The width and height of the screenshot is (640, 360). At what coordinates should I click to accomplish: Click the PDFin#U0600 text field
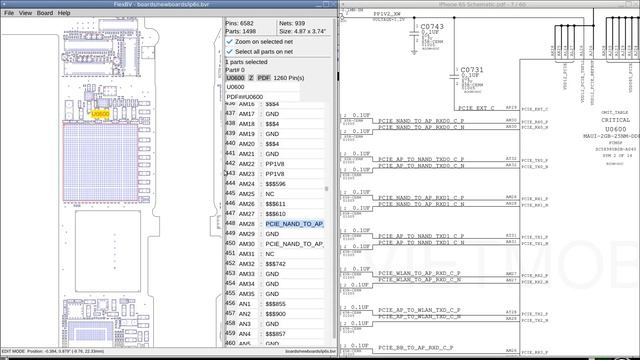[x=262, y=97]
